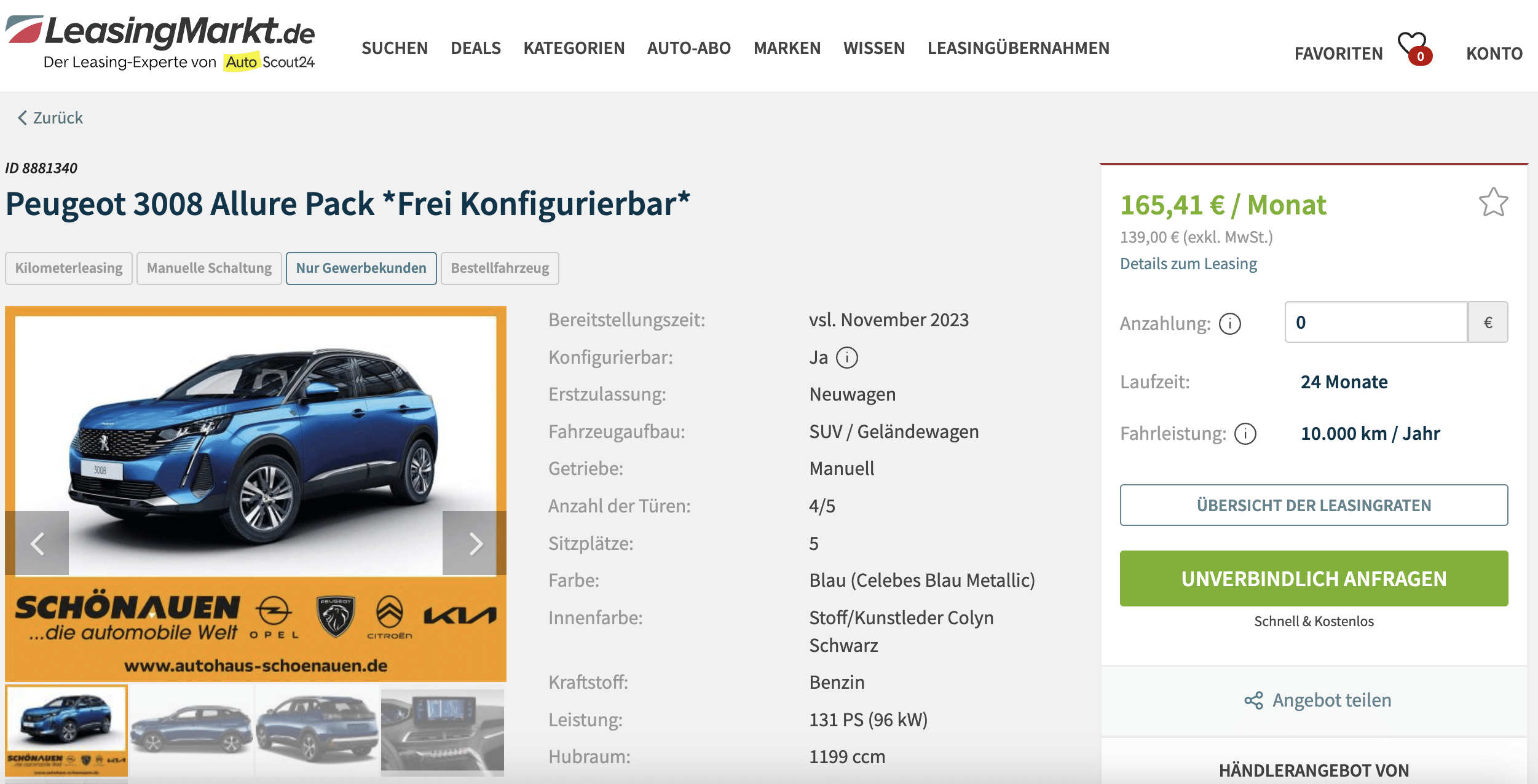Click the Konfigurierbar info icon
The width and height of the screenshot is (1538, 784).
(x=847, y=358)
